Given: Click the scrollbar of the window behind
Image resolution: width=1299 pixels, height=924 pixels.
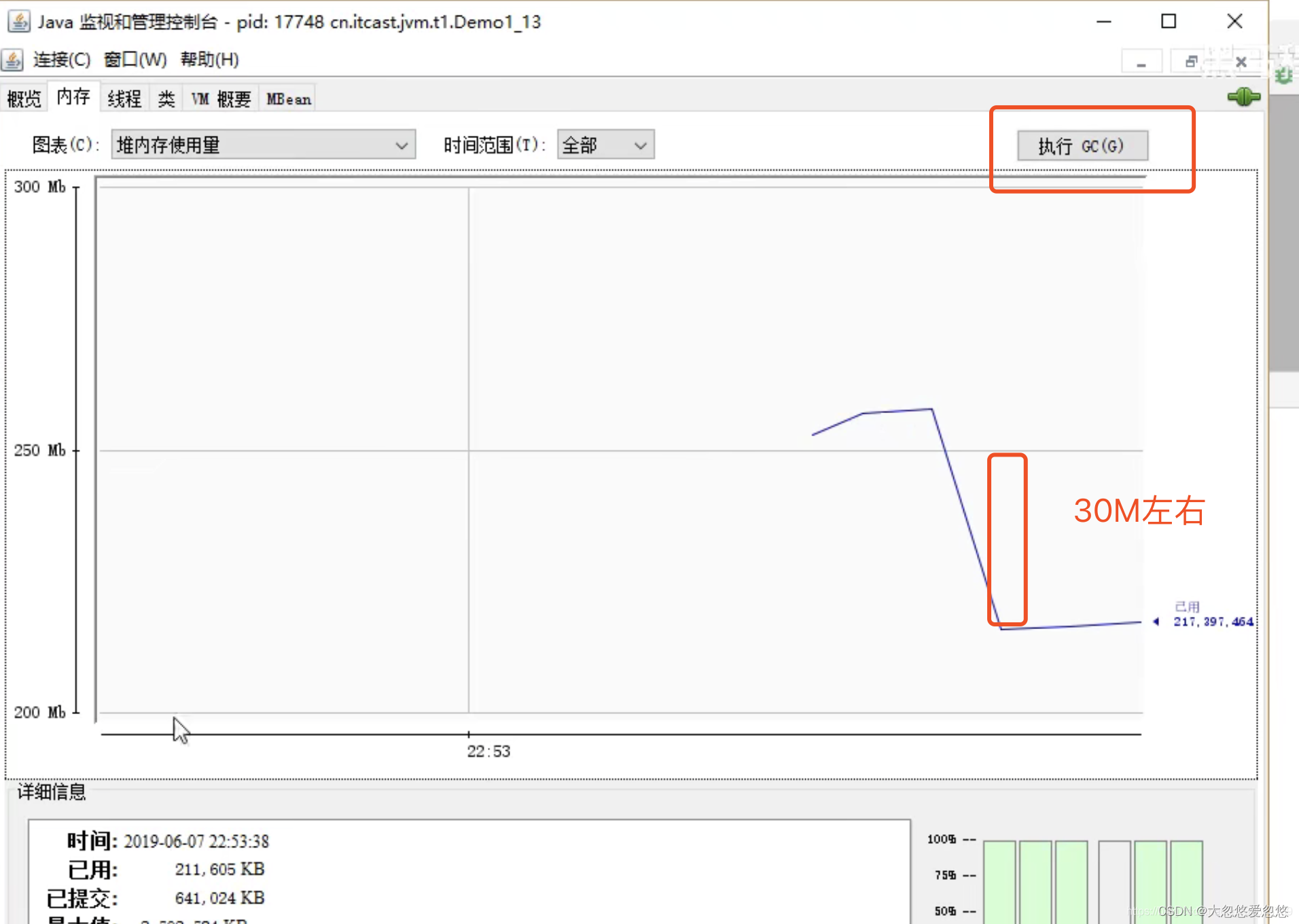Looking at the screenshot, I should pos(1284,233).
